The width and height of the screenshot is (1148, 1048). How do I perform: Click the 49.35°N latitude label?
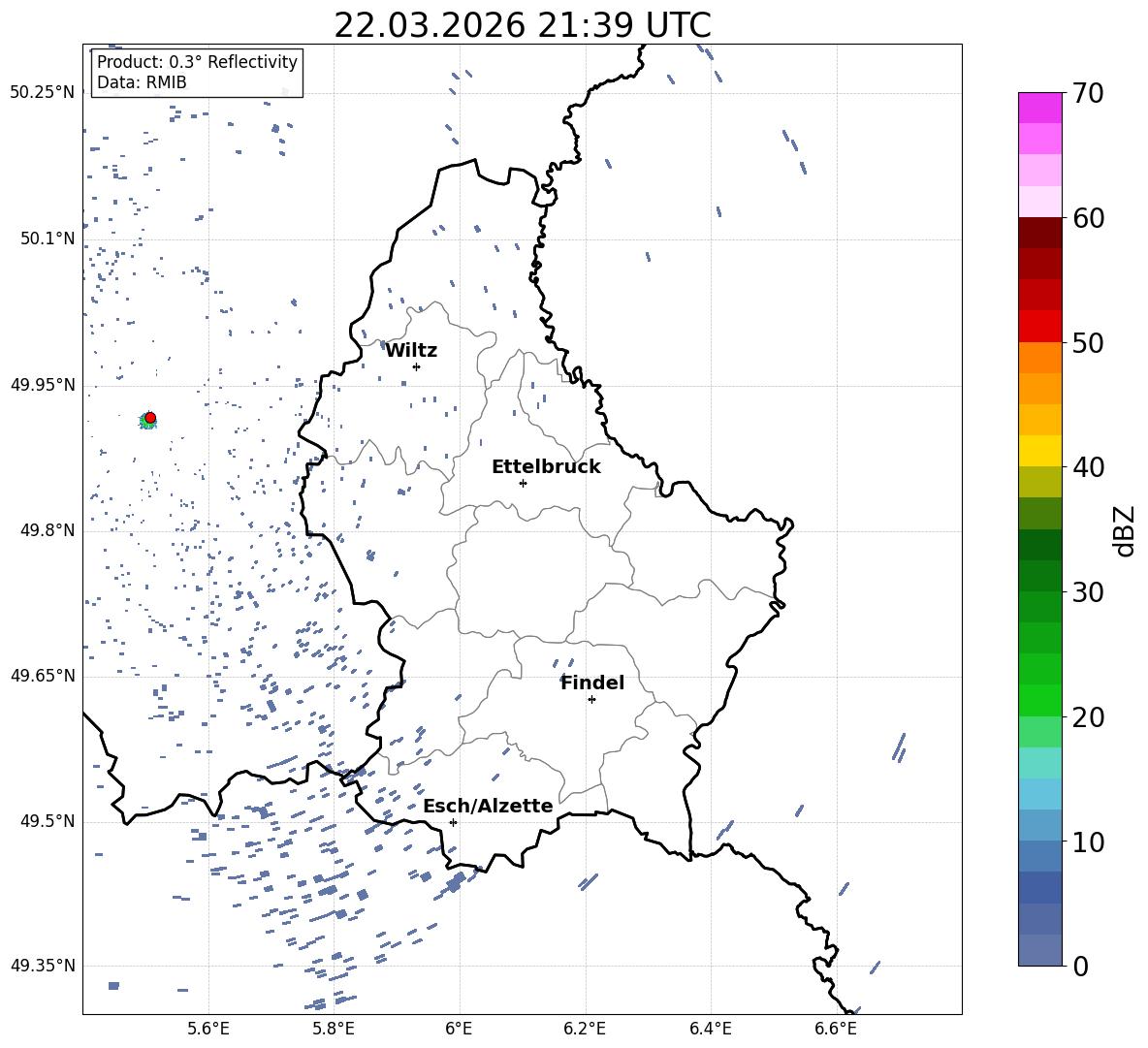pos(43,966)
